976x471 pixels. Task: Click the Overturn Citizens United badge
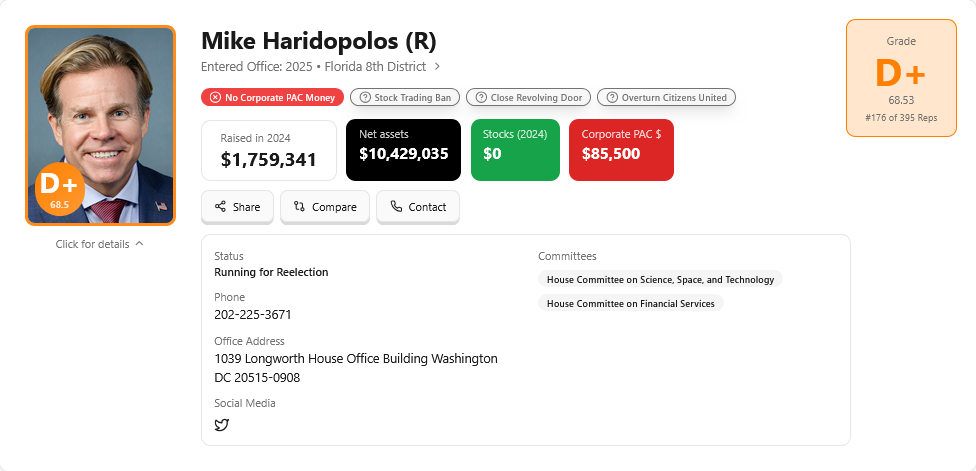coord(667,97)
